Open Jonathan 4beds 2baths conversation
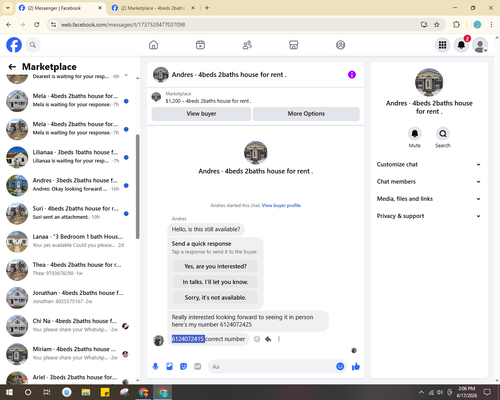 pos(68,298)
